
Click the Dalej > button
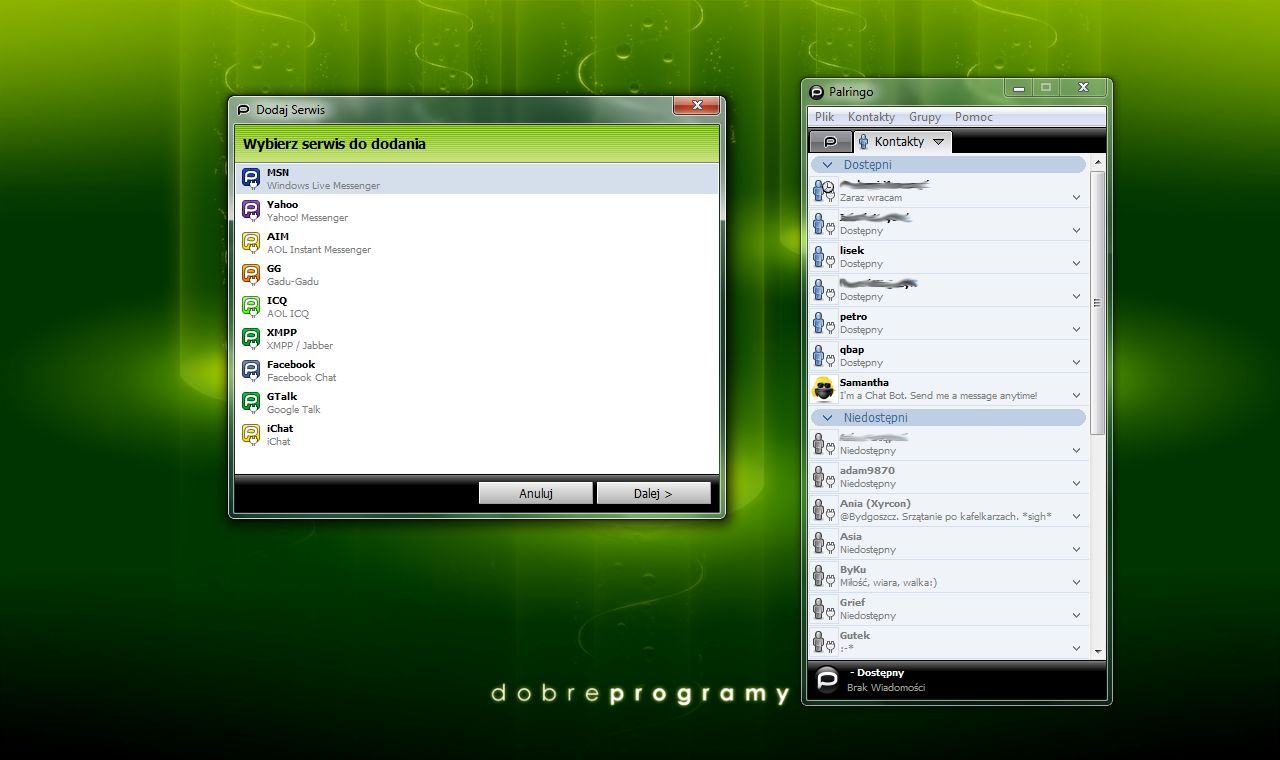coord(653,493)
